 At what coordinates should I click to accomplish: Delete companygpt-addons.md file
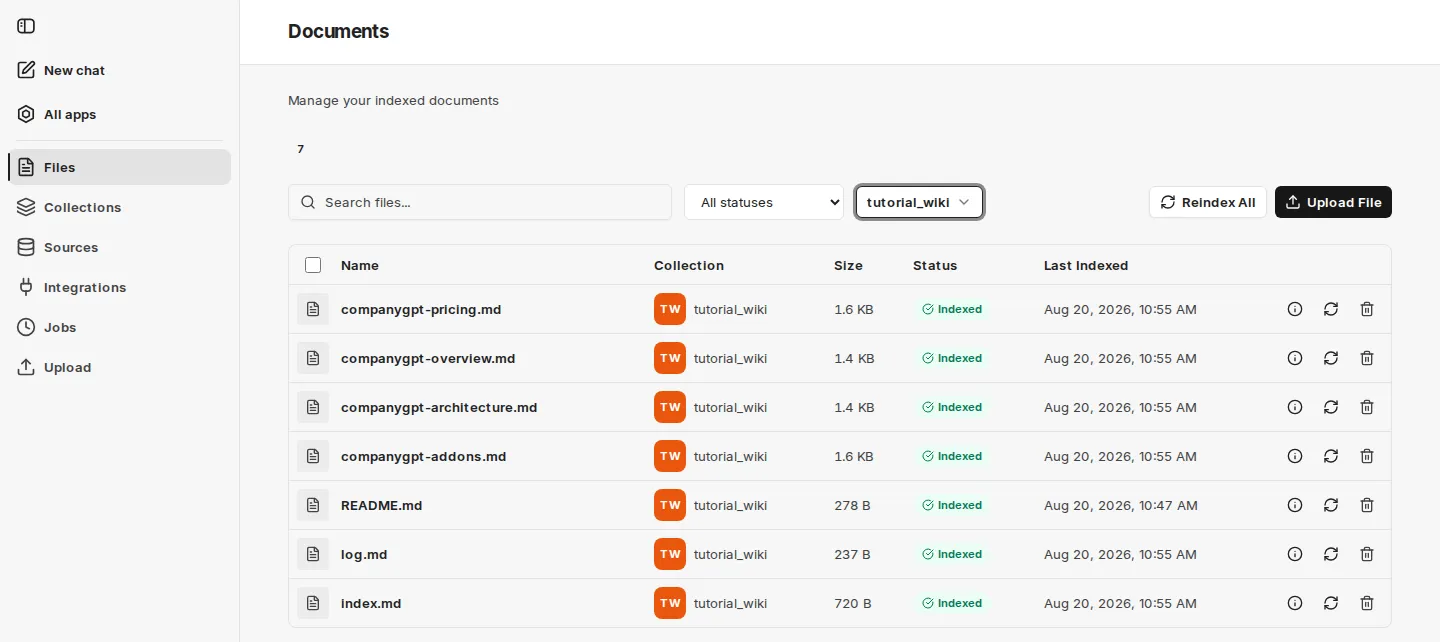coord(1367,456)
